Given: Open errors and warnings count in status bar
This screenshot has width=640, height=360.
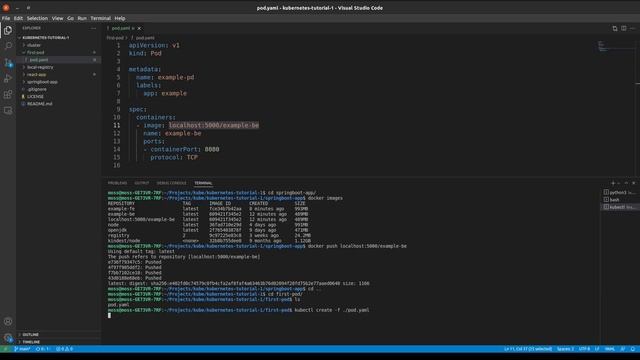Looking at the screenshot, I should pos(64,349).
